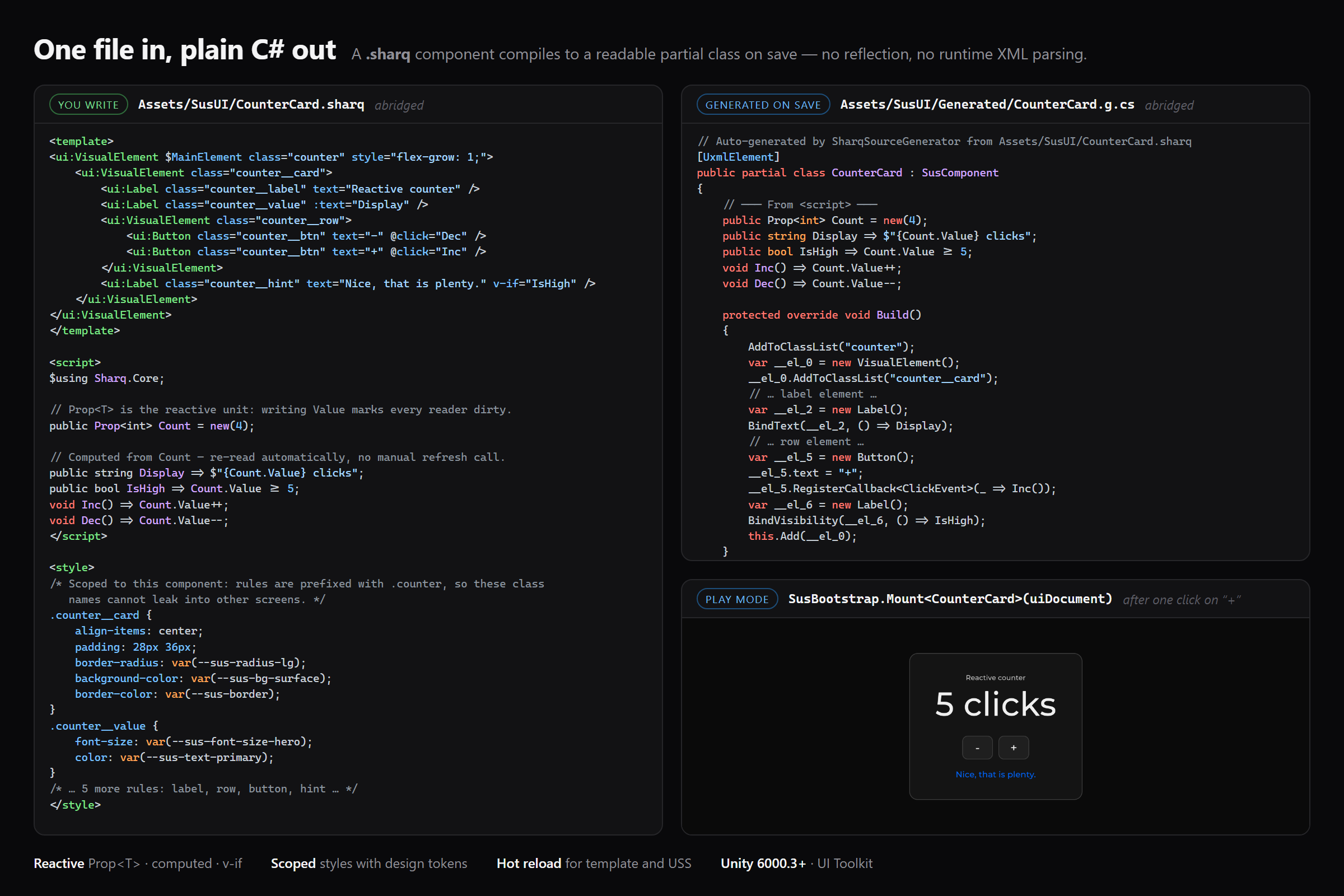This screenshot has width=1344, height=896.
Task: Click the line with @click="Inc"
Action: pos(306,251)
